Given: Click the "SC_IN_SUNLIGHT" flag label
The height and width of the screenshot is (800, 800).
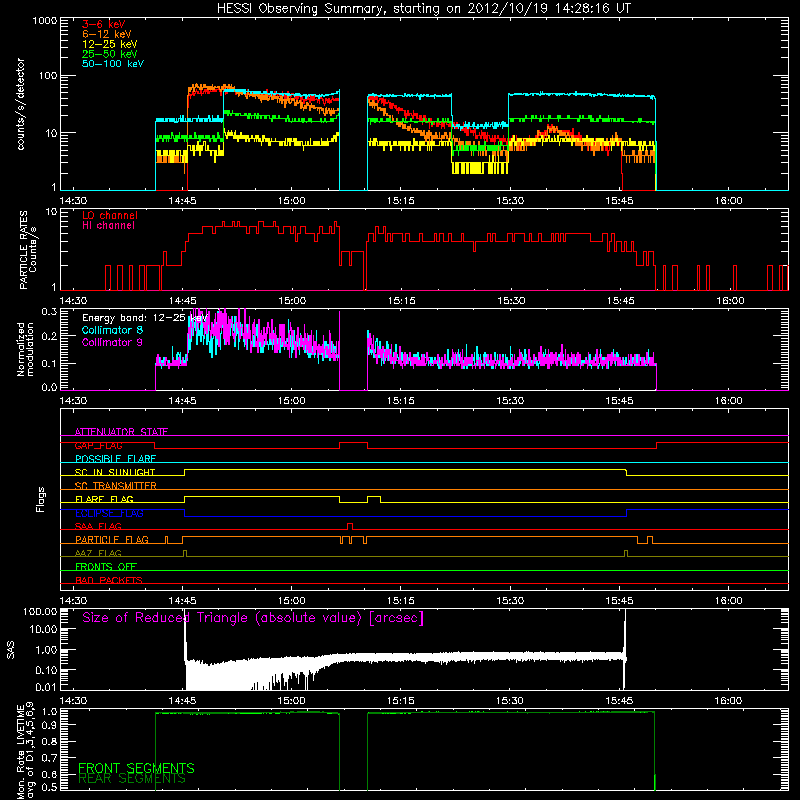Looking at the screenshot, I should pyautogui.click(x=115, y=472).
